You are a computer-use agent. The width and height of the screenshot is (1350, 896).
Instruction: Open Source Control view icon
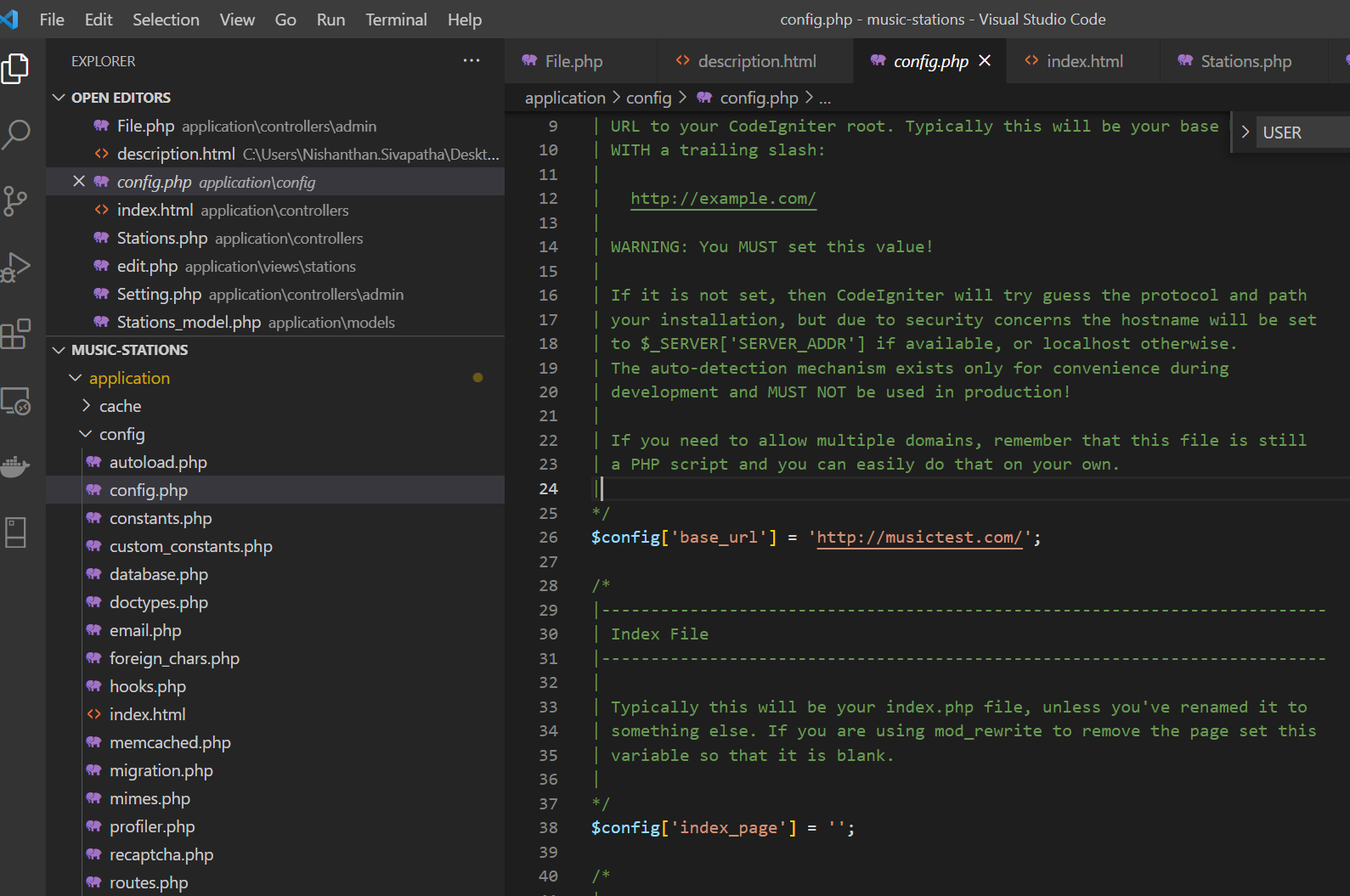(x=15, y=201)
